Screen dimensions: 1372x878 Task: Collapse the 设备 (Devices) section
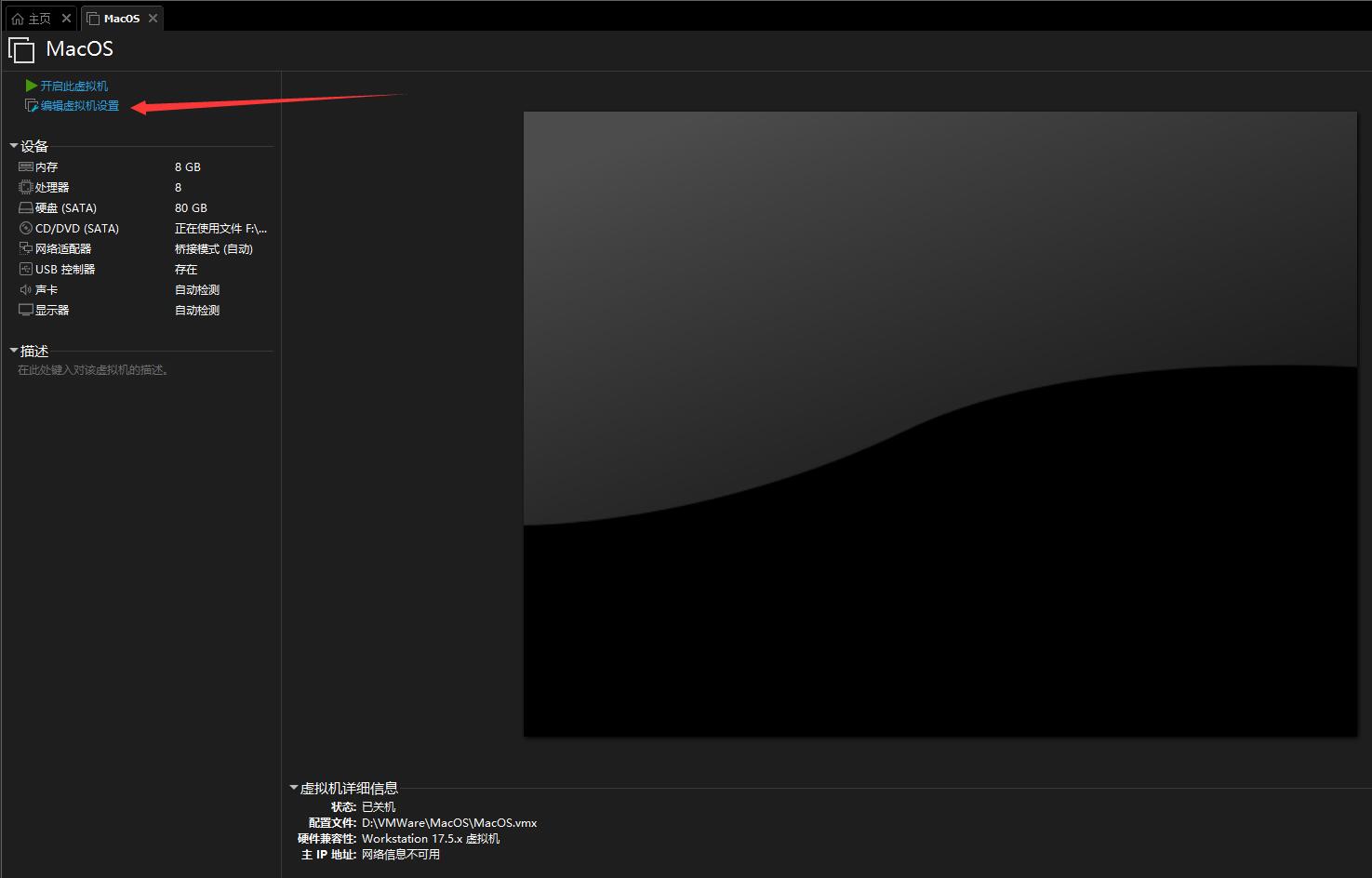[14, 146]
